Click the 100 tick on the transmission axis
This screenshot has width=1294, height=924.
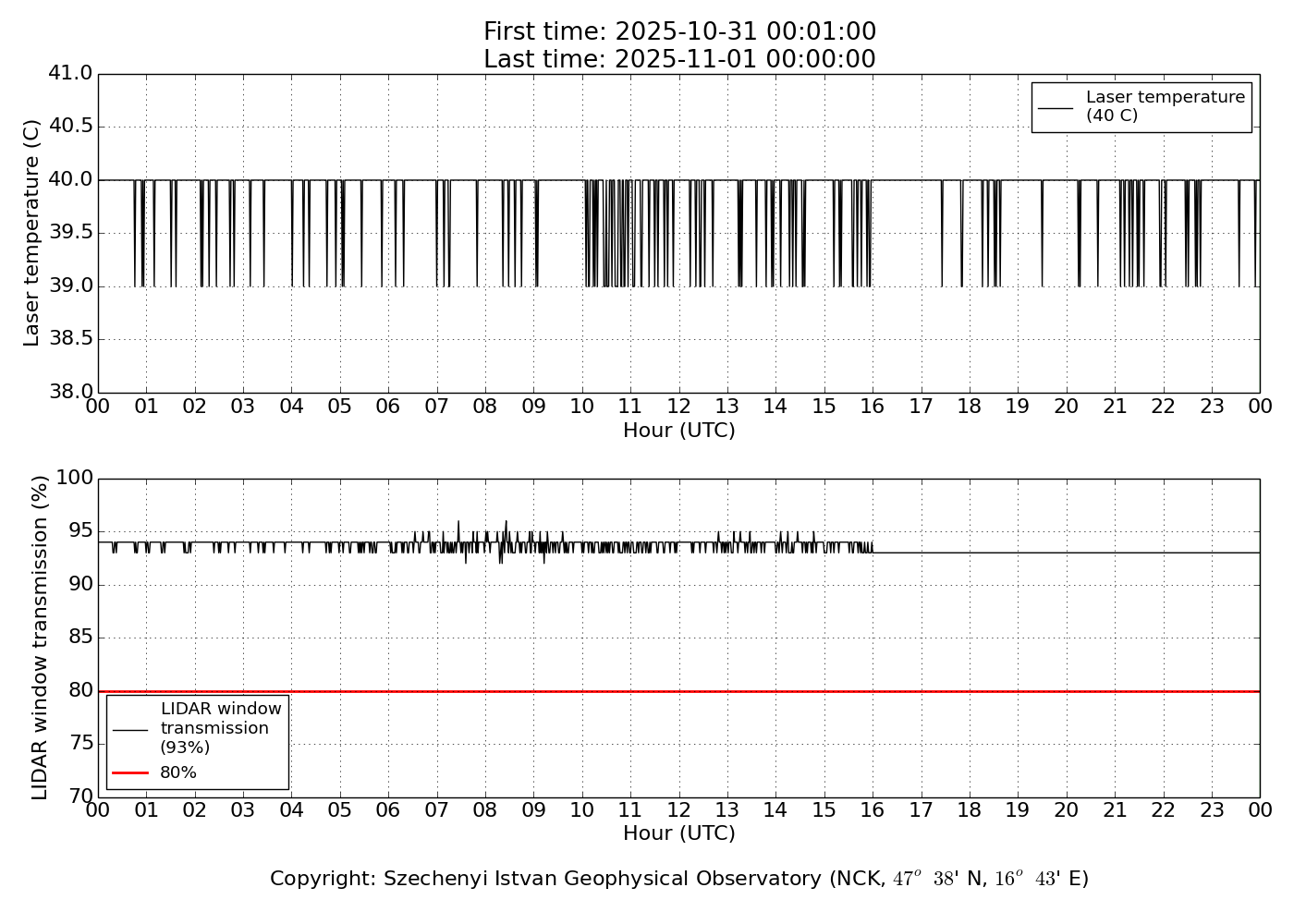point(75,478)
